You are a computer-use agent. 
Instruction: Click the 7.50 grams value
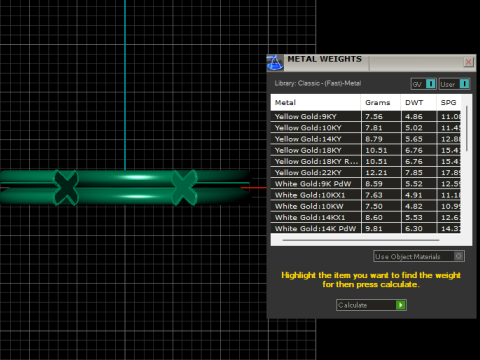[x=374, y=206]
